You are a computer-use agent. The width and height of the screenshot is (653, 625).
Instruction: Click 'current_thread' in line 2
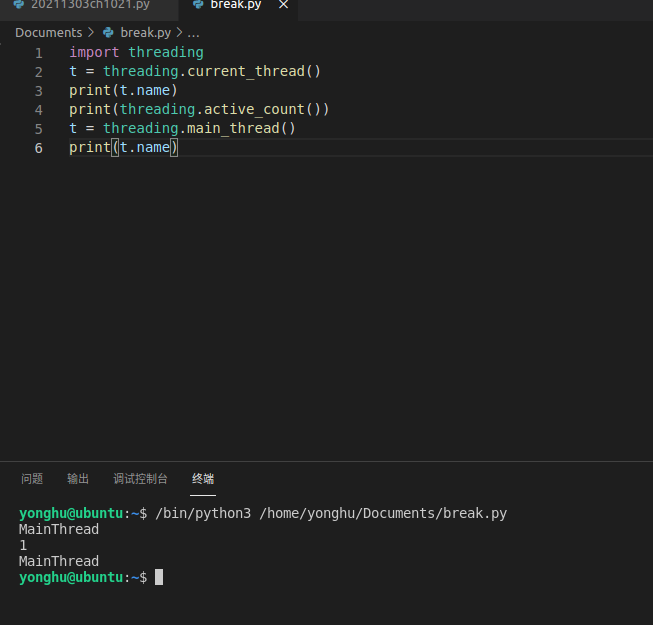click(246, 72)
